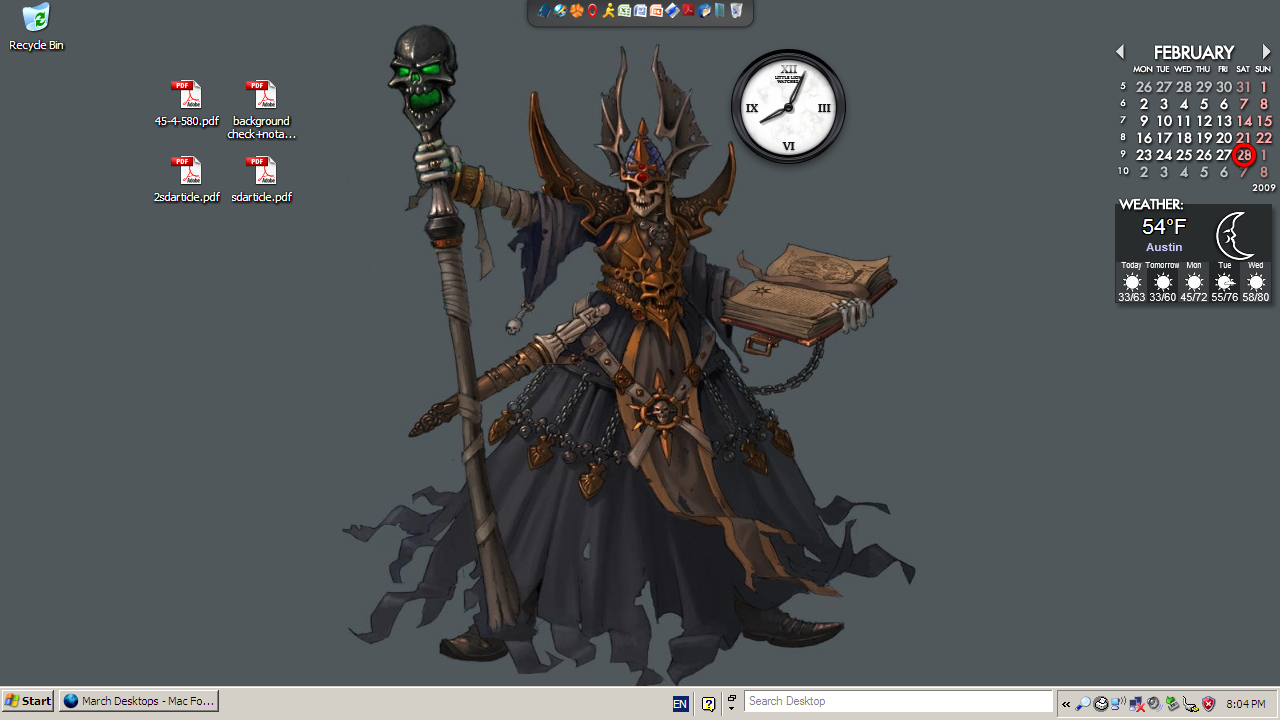Show hidden tray icons with chevron

point(1066,704)
